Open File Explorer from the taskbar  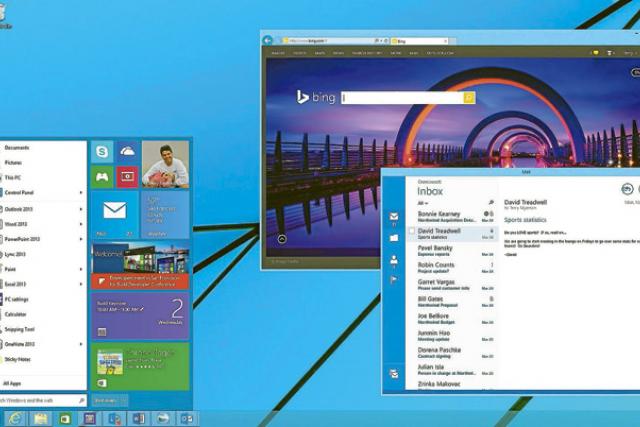40,418
